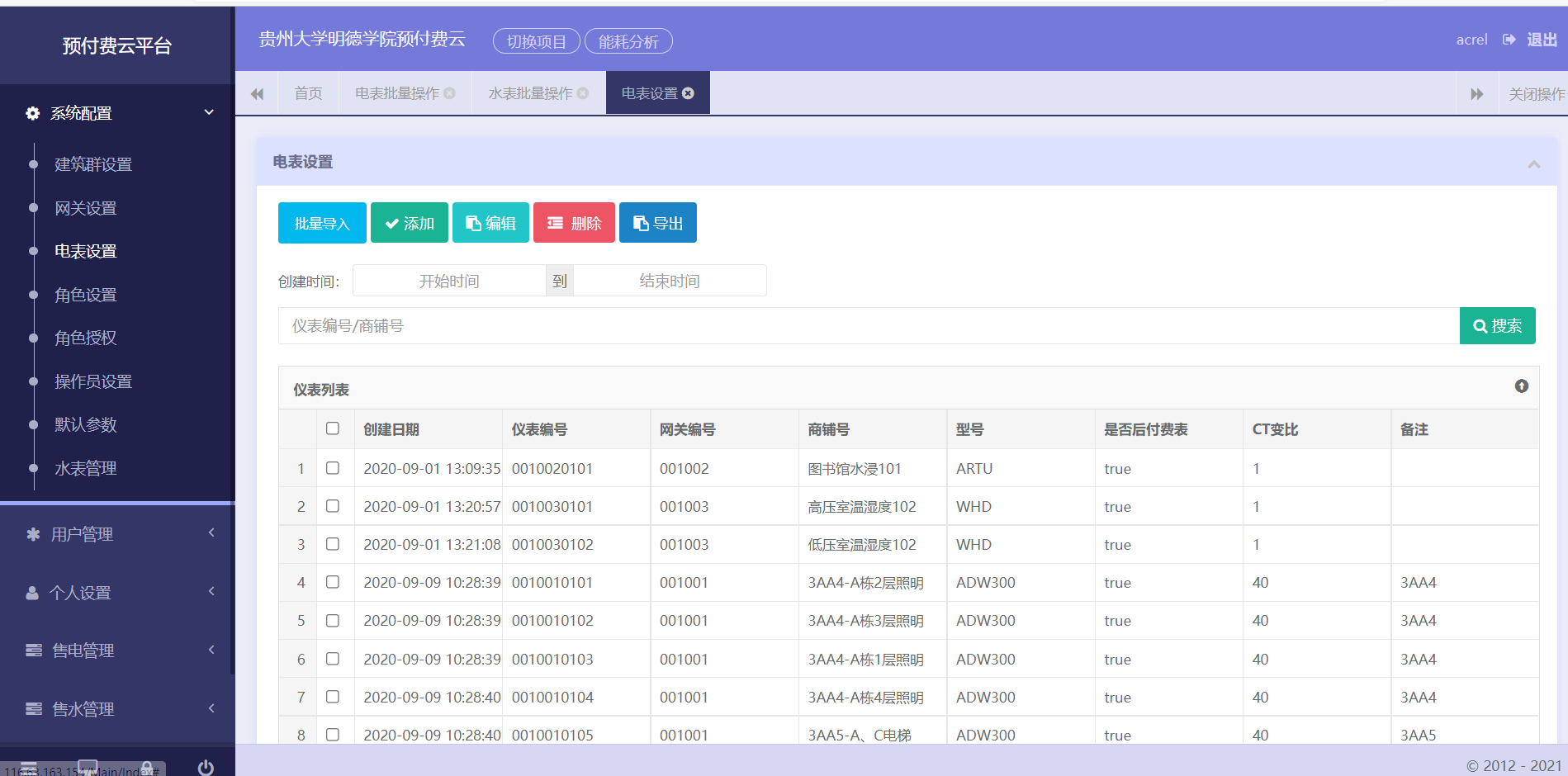The image size is (1568, 776).
Task: Click the up-arrow circle icon in 仪表列表 header
Action: (1521, 386)
